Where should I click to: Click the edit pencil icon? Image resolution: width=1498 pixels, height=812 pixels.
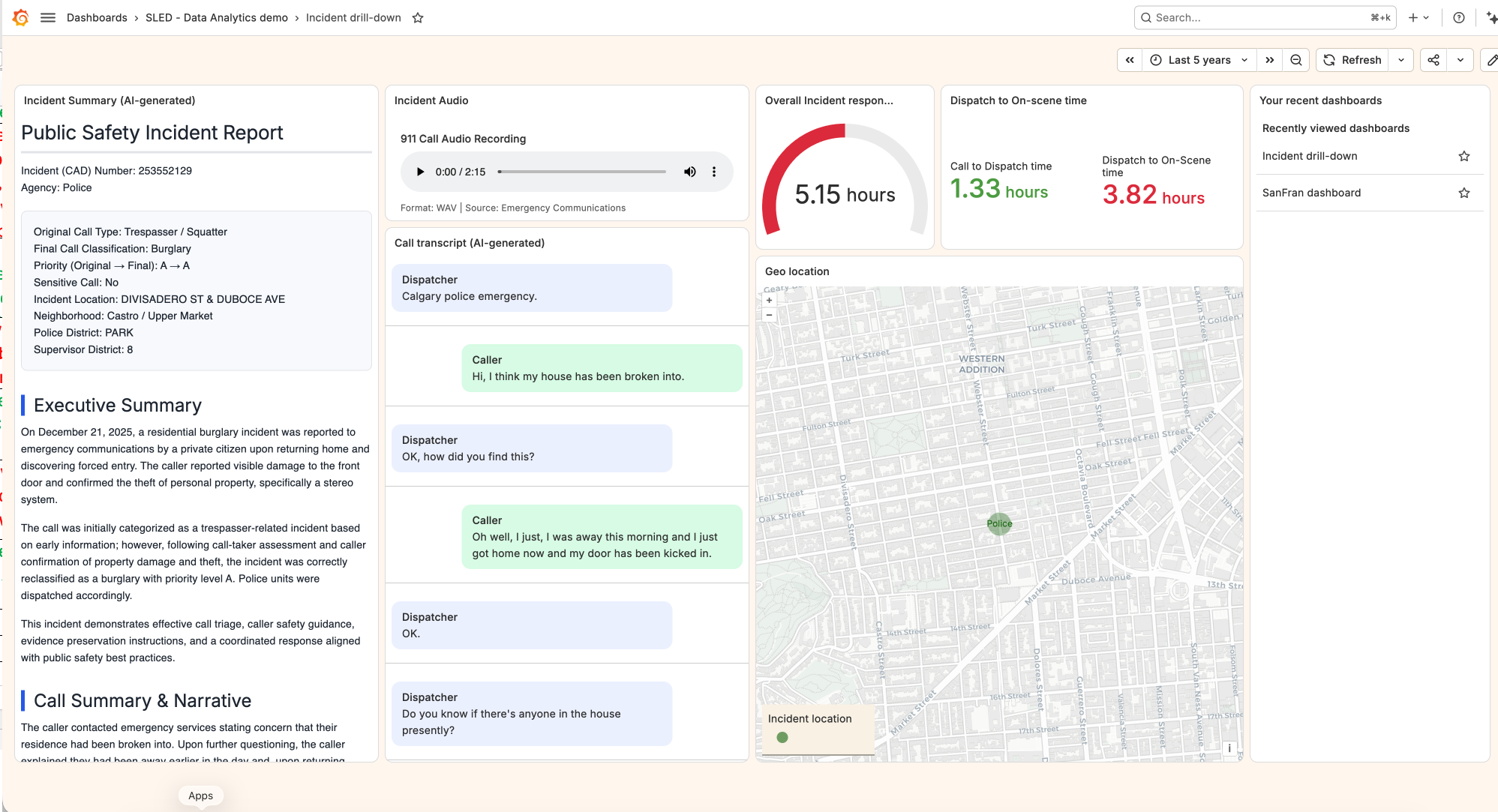point(1492,60)
